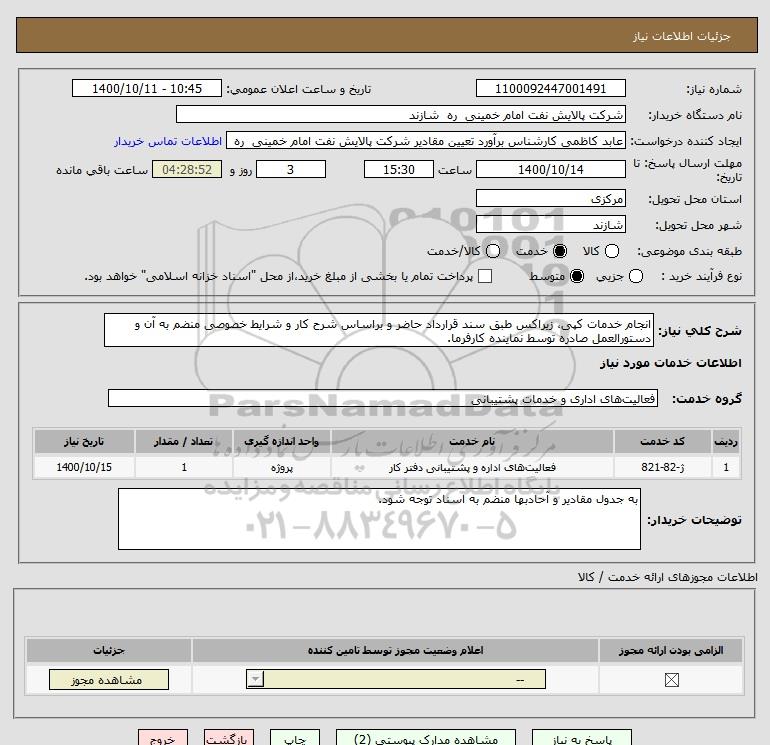Click the اعلام وضعیت مجوز توسط تامین کننده header
Screen dimensions: 770x745
coord(395,650)
